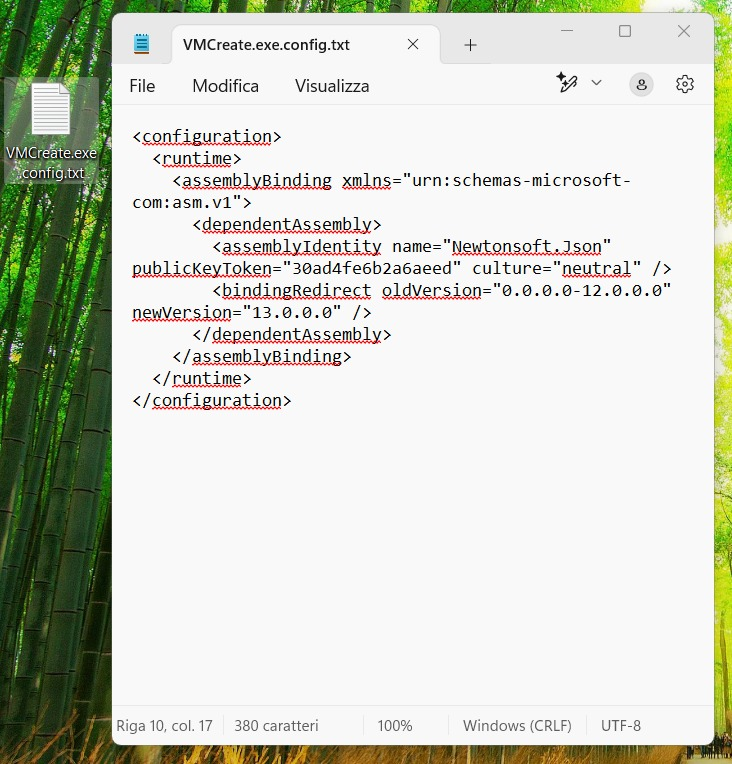The image size is (732, 764).
Task: Click the com:asm.v1"> wrapped line
Action: point(192,202)
